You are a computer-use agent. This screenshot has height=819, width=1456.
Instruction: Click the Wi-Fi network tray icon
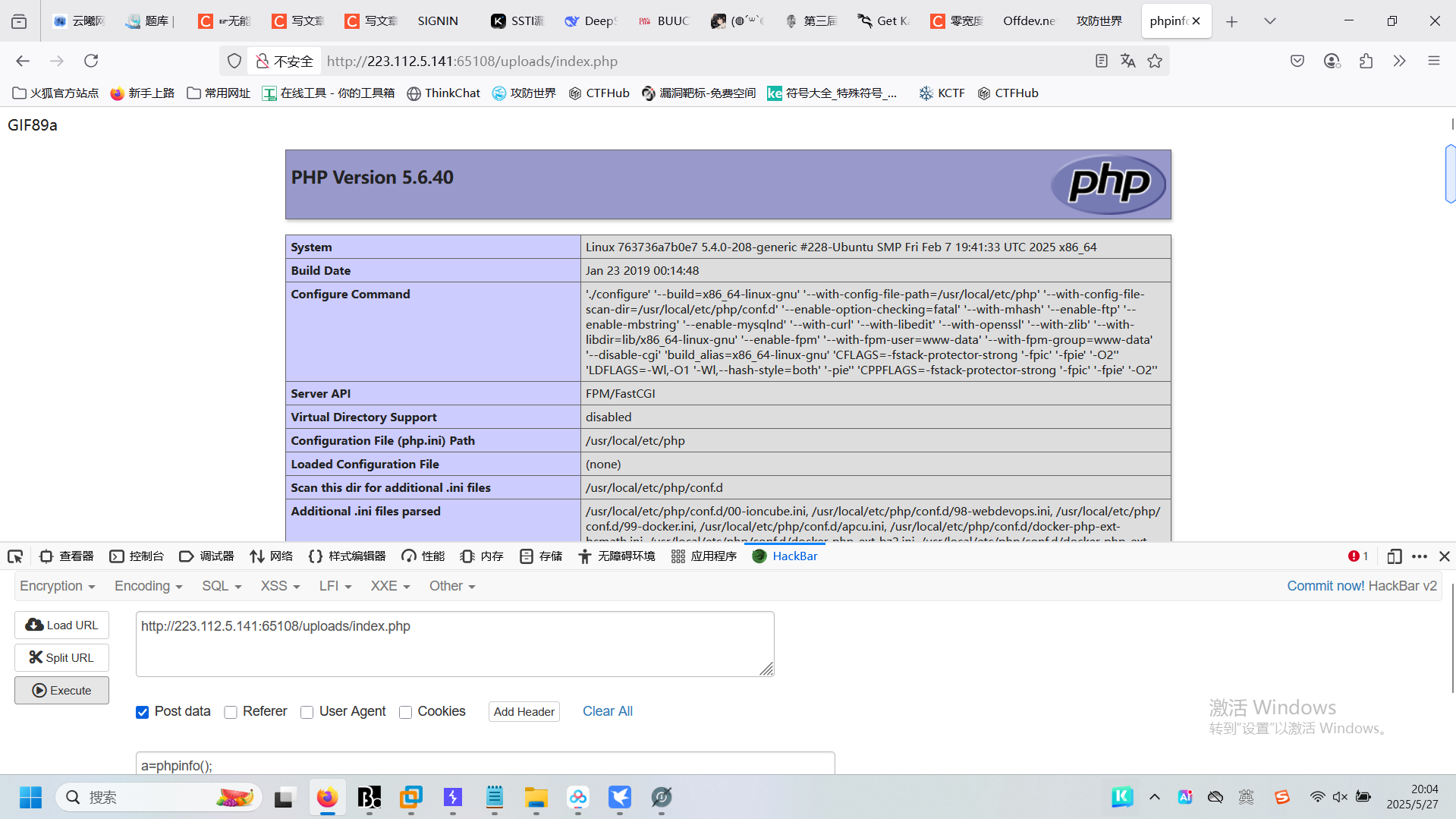coord(1317,797)
